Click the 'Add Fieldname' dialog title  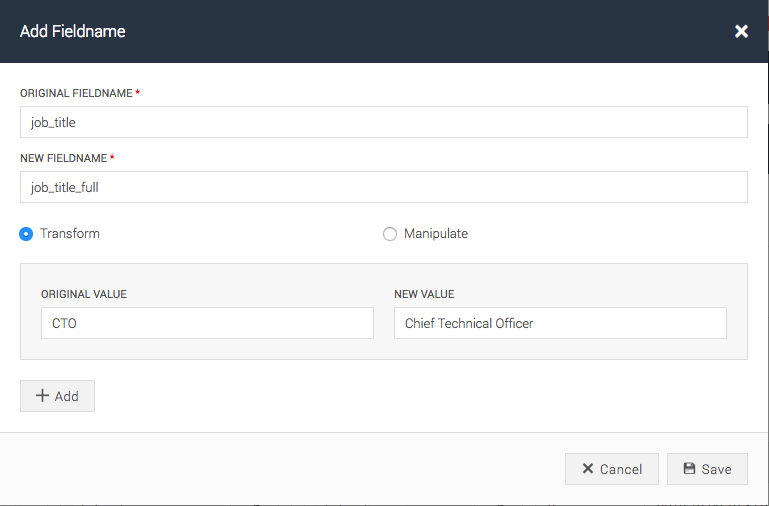73,31
